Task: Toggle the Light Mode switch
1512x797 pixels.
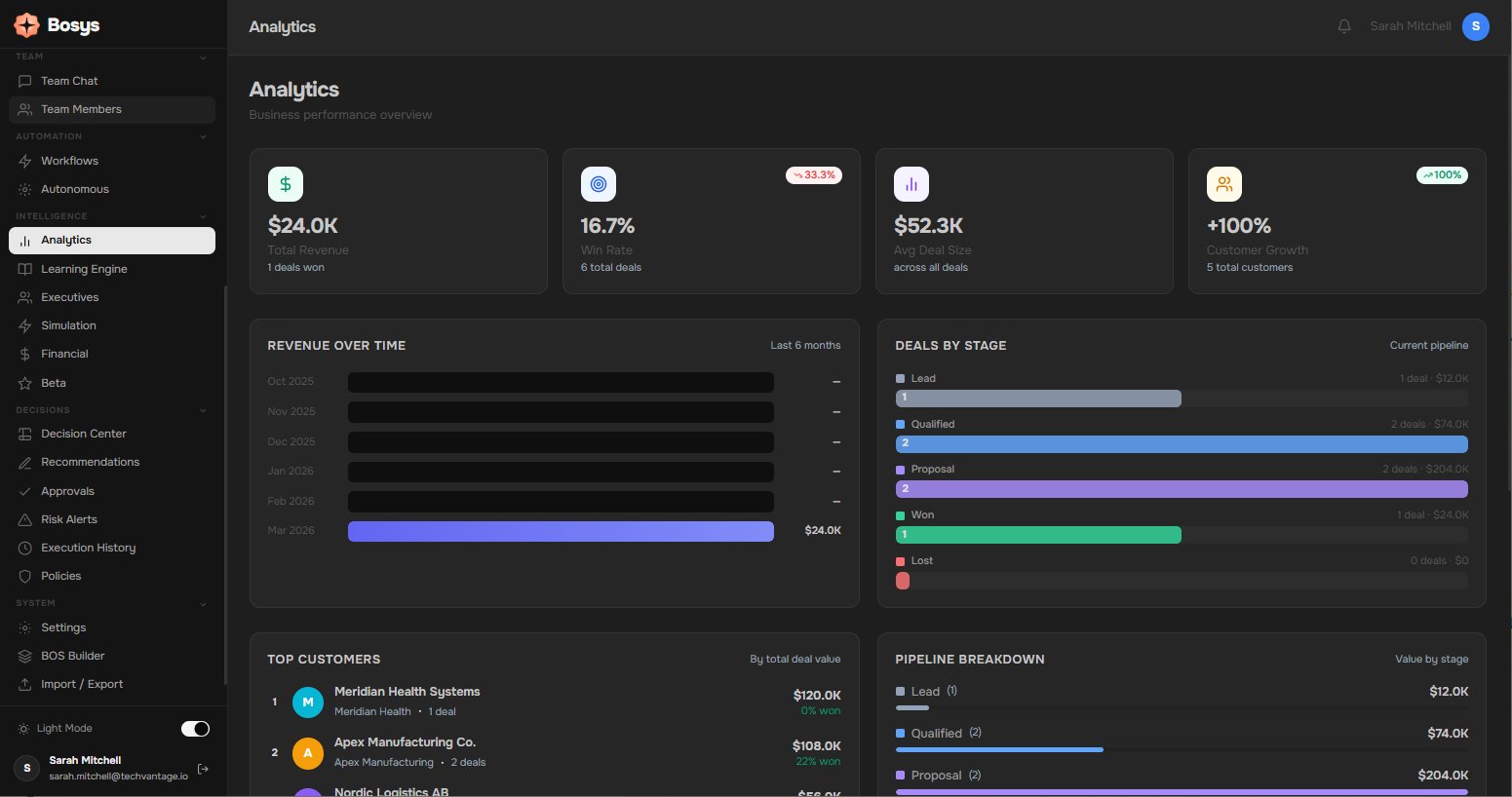Action: 195,729
